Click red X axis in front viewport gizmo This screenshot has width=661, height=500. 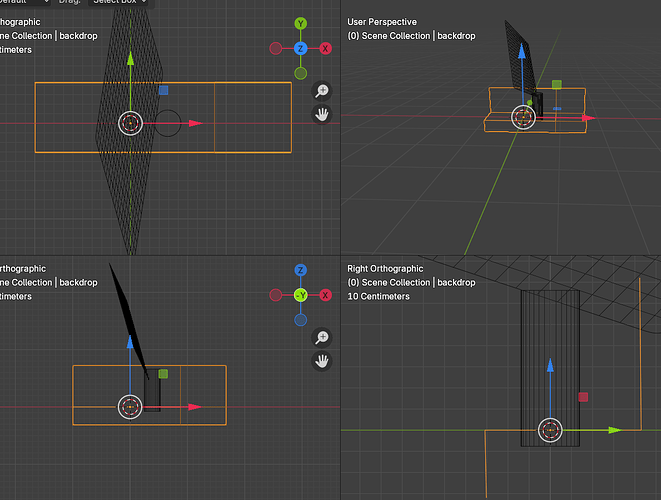click(325, 295)
